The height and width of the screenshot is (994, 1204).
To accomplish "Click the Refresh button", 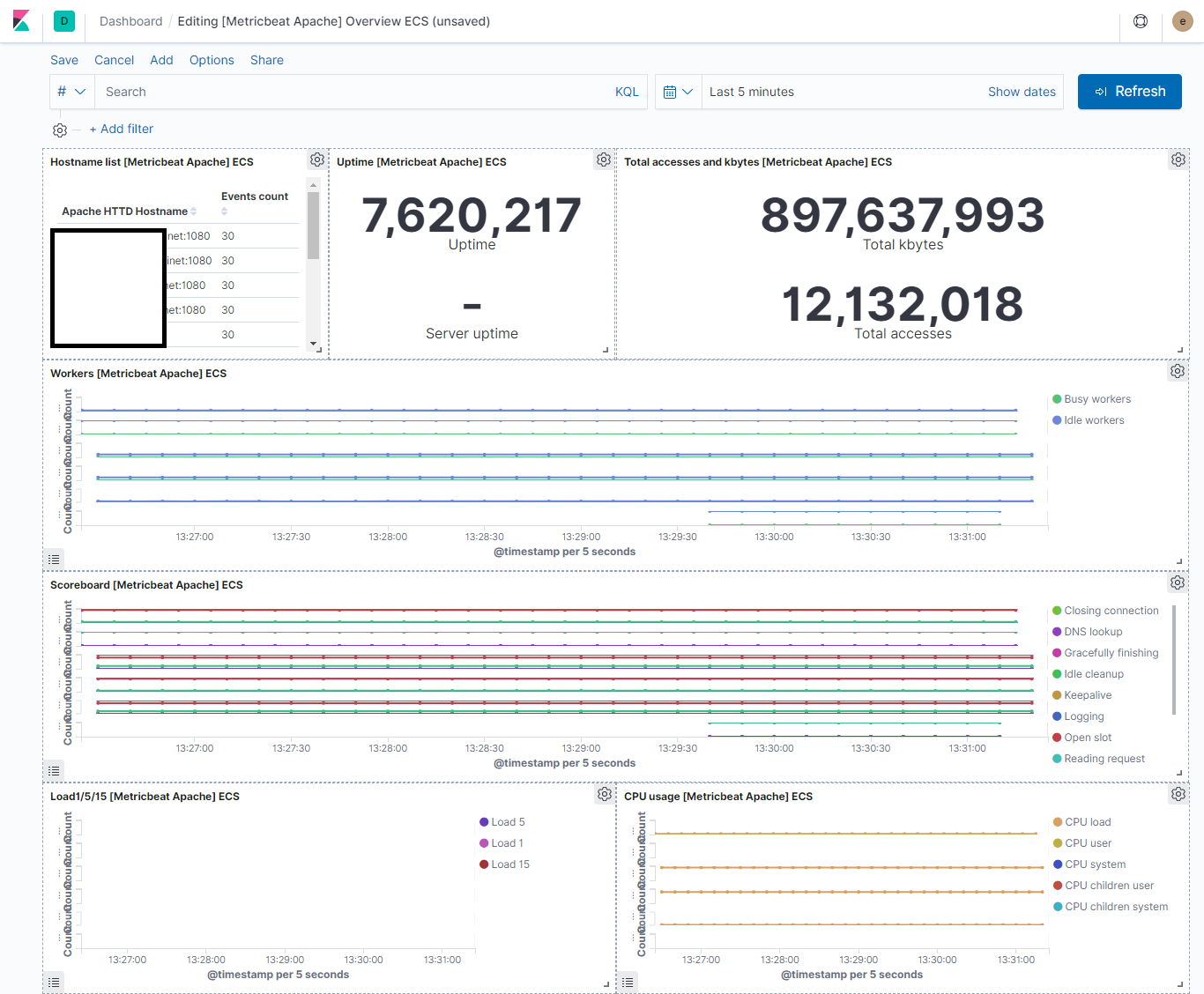I will pyautogui.click(x=1130, y=92).
